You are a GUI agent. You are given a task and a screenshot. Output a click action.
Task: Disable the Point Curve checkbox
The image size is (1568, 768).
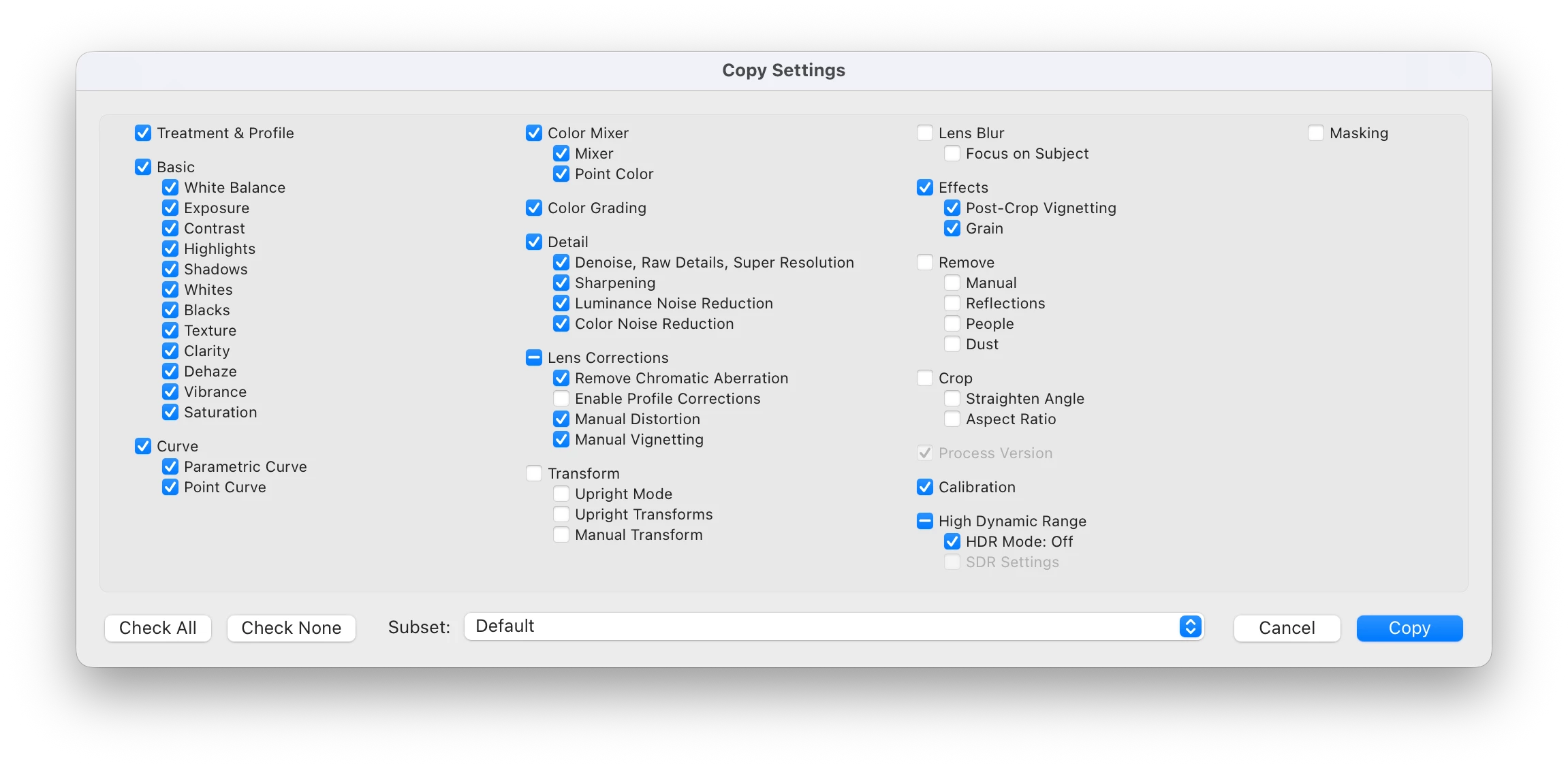(170, 487)
